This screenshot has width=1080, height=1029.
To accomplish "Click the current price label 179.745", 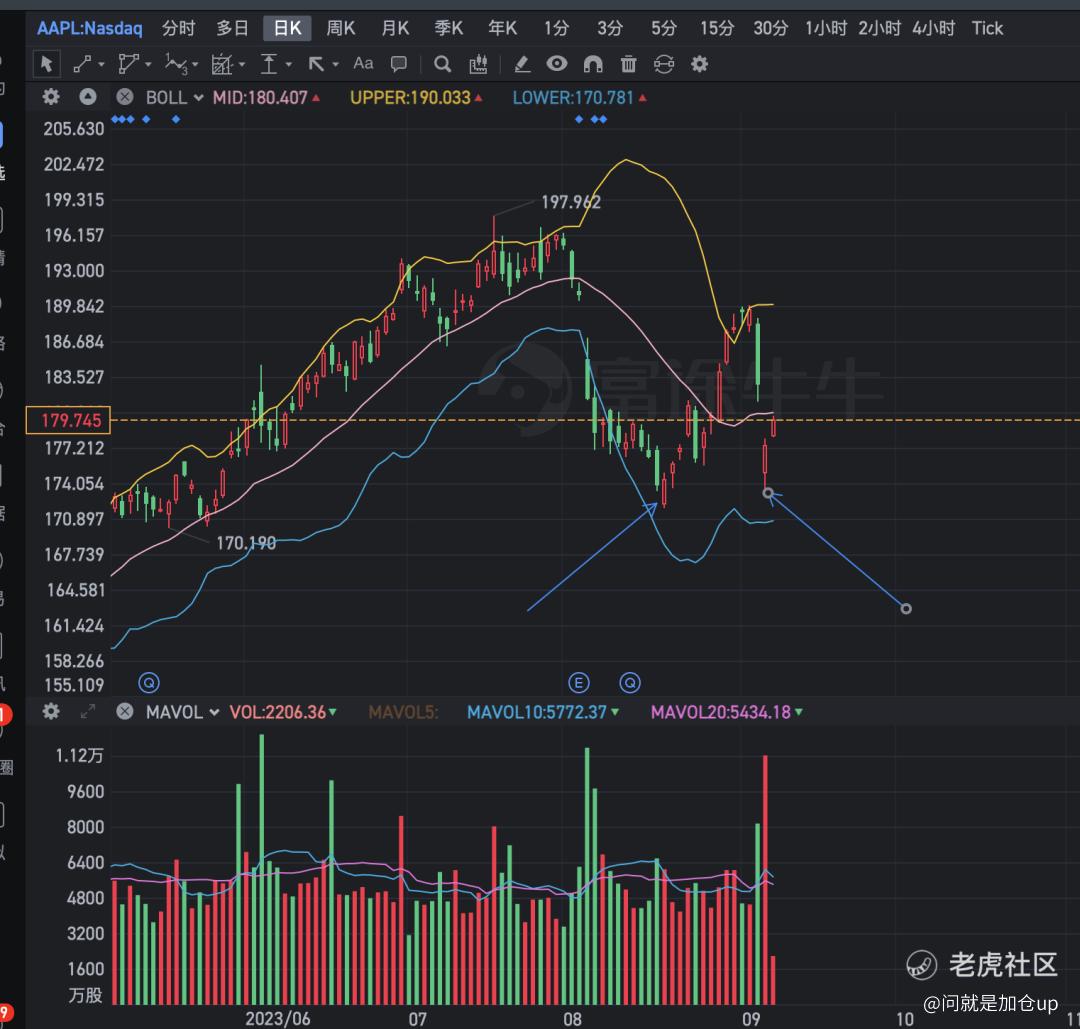I will pos(68,420).
